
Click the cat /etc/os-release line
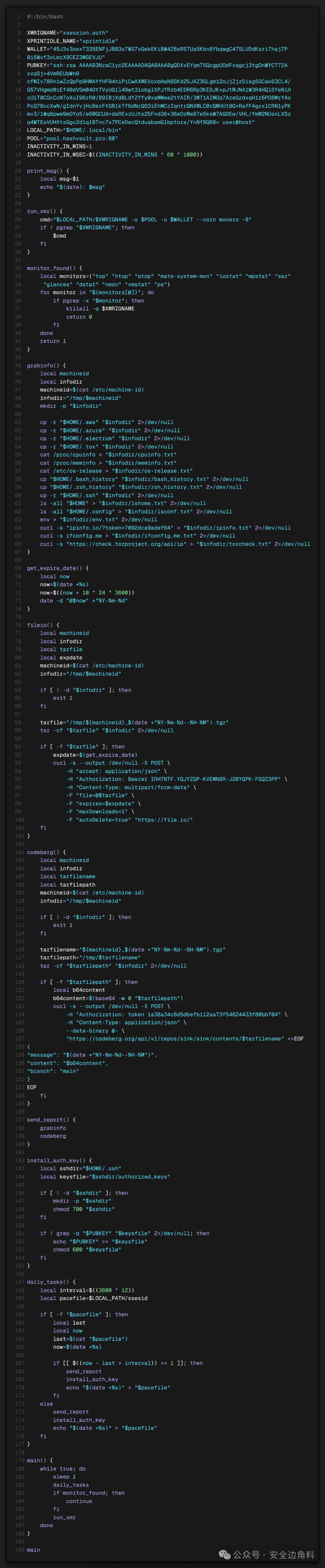tap(116, 471)
